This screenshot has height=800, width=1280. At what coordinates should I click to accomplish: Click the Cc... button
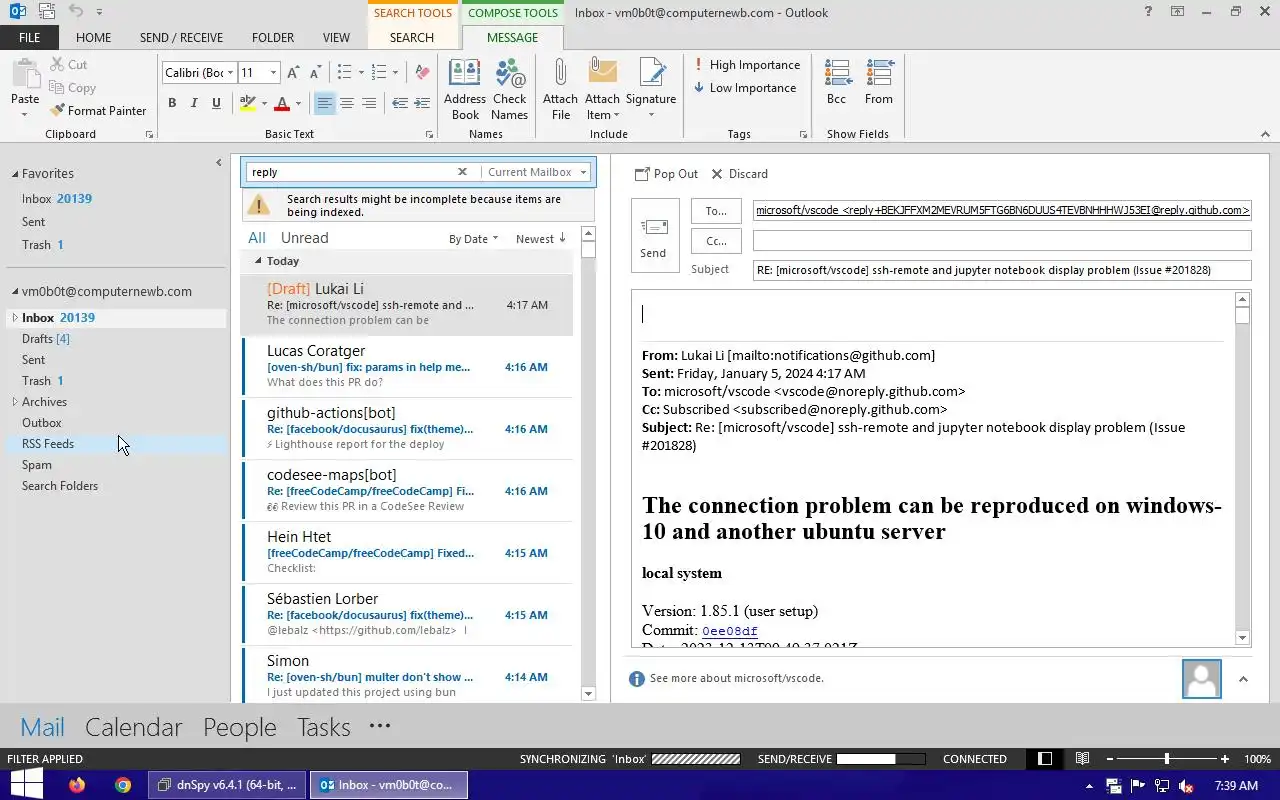(716, 241)
